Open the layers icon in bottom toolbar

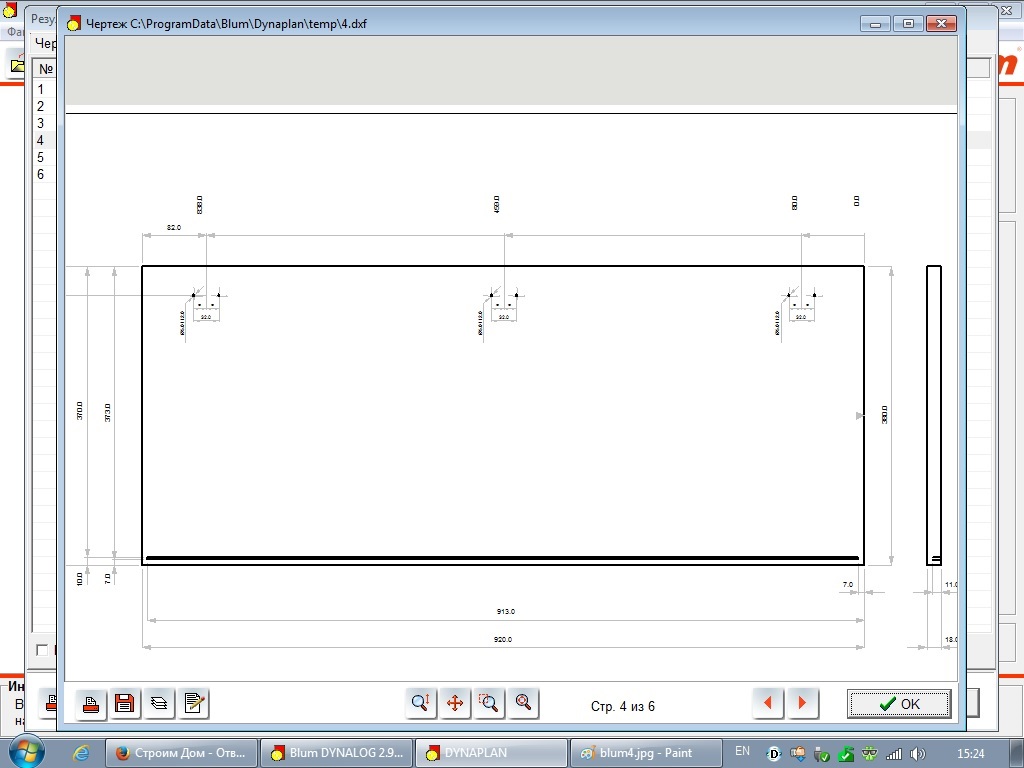pos(159,704)
